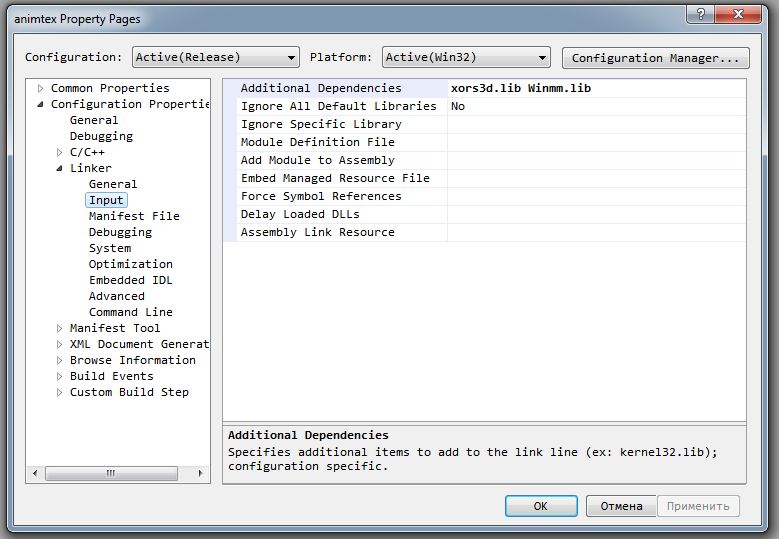The height and width of the screenshot is (539, 779).
Task: Collapse the Linker tree node
Action: tap(60, 168)
